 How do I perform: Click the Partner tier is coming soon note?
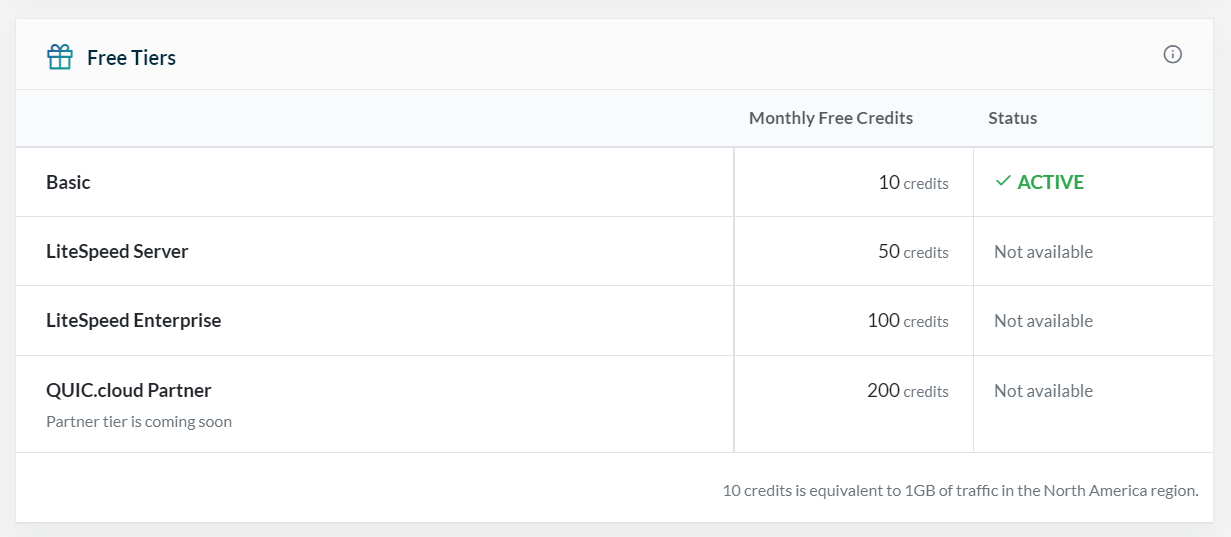pyautogui.click(x=139, y=421)
